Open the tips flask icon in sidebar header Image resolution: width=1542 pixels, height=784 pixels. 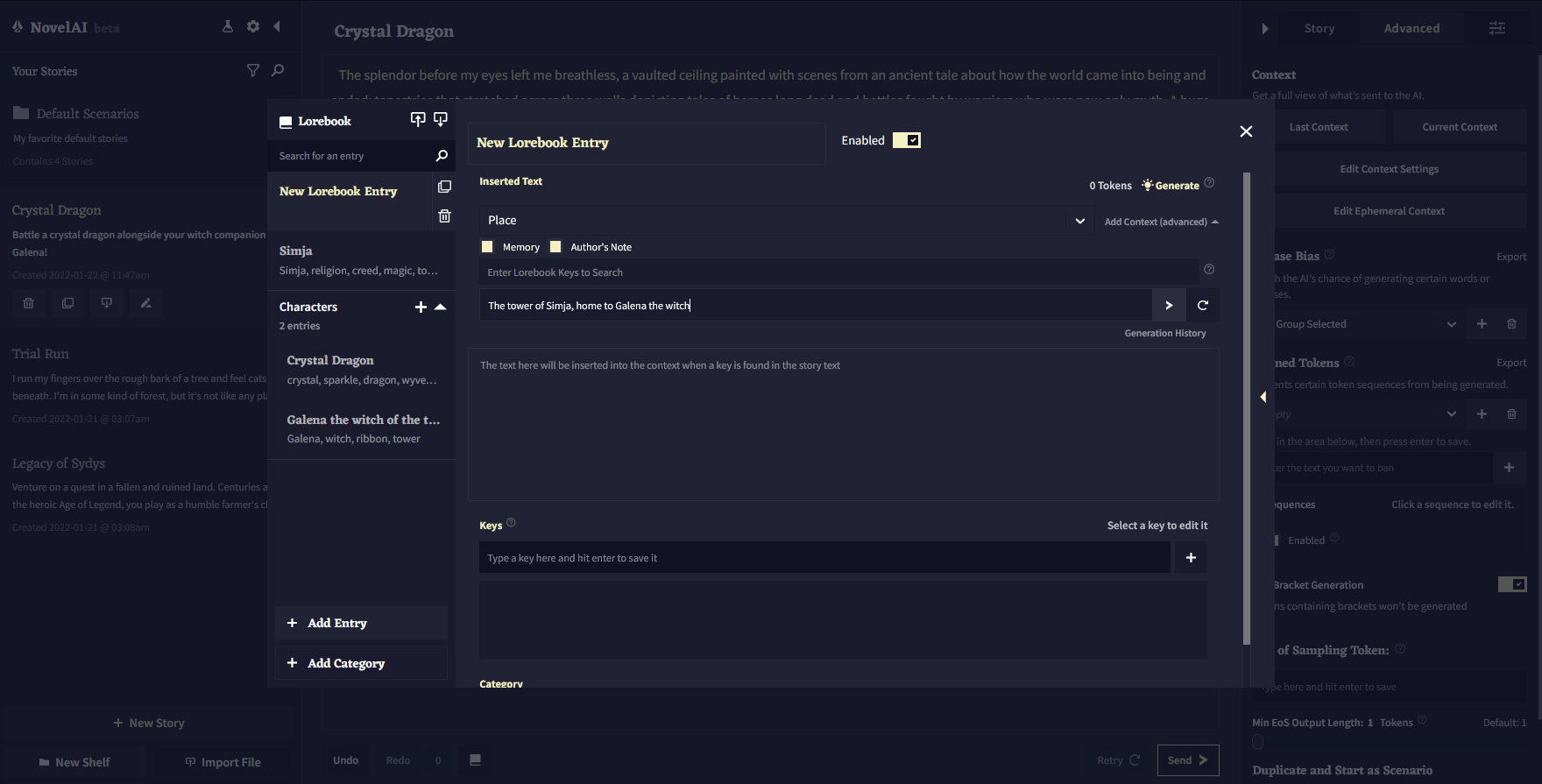tap(228, 26)
